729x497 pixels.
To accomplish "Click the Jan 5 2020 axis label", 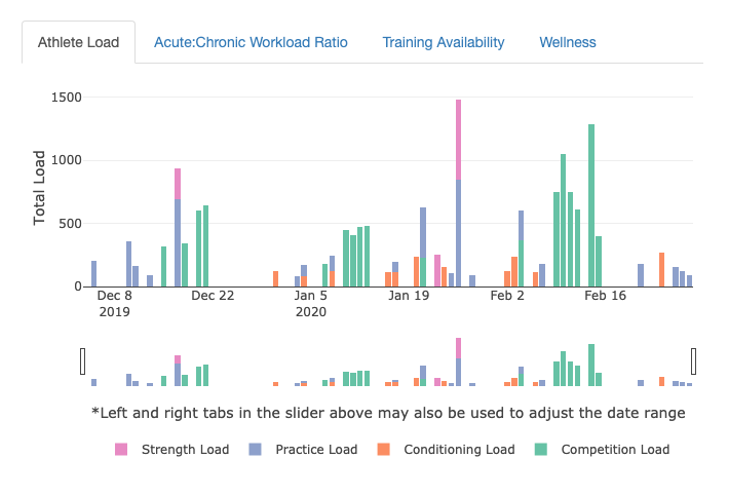I will [x=311, y=304].
